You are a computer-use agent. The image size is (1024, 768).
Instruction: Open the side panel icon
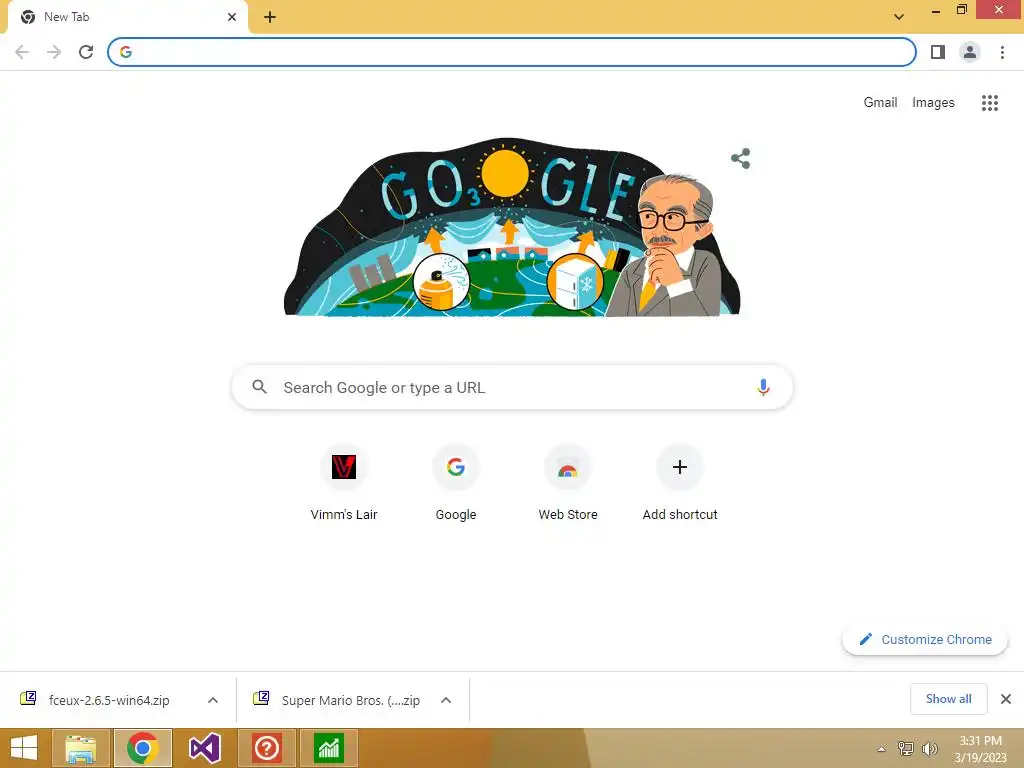938,52
